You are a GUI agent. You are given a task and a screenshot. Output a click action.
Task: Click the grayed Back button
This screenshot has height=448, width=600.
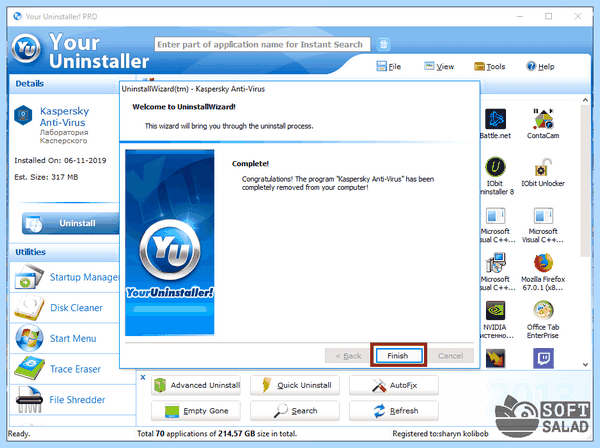pyautogui.click(x=348, y=356)
